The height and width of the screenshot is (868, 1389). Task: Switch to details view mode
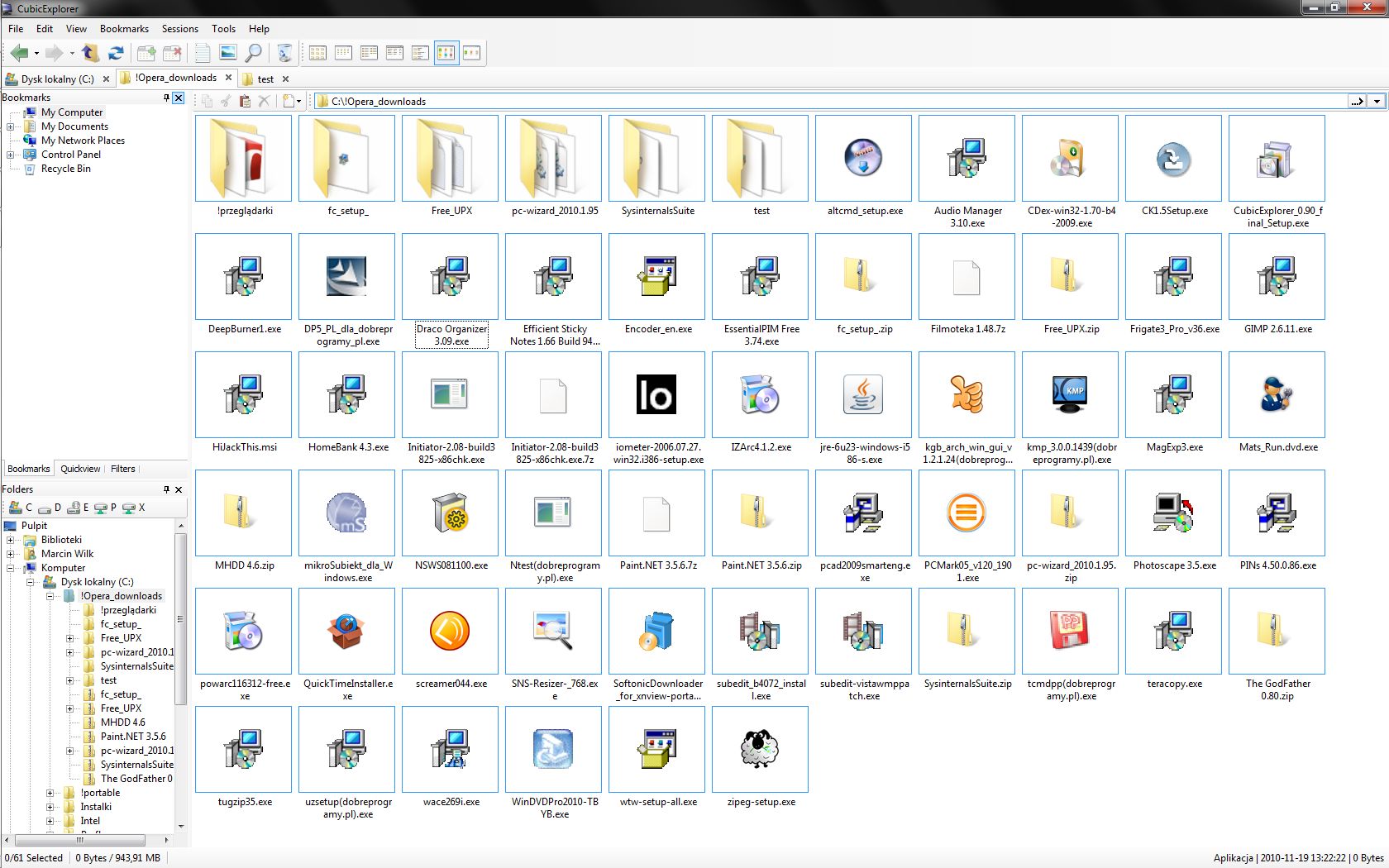tap(395, 53)
